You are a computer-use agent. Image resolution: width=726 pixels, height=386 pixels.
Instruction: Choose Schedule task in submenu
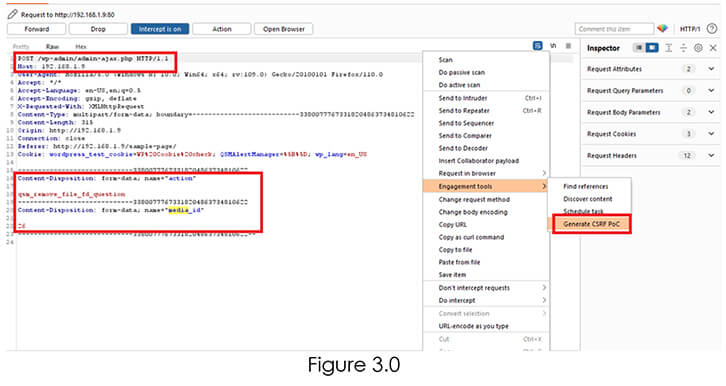589,211
